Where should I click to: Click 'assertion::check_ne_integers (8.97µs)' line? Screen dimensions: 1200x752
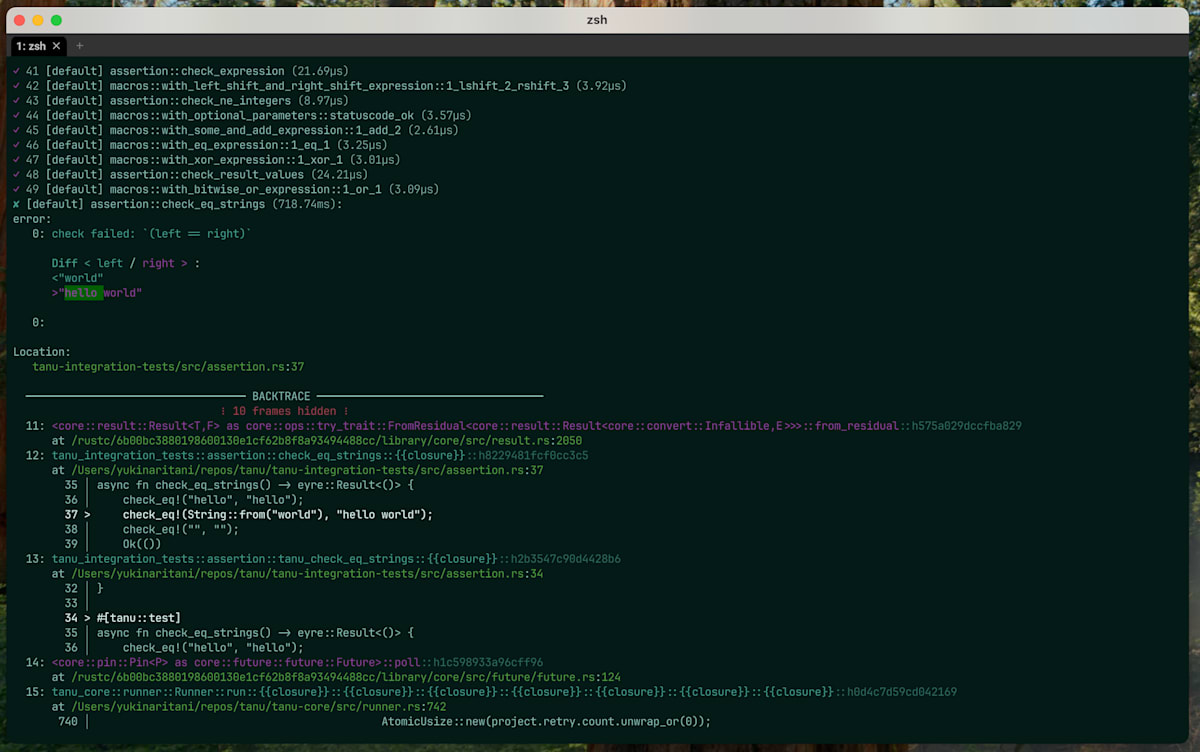pos(180,101)
